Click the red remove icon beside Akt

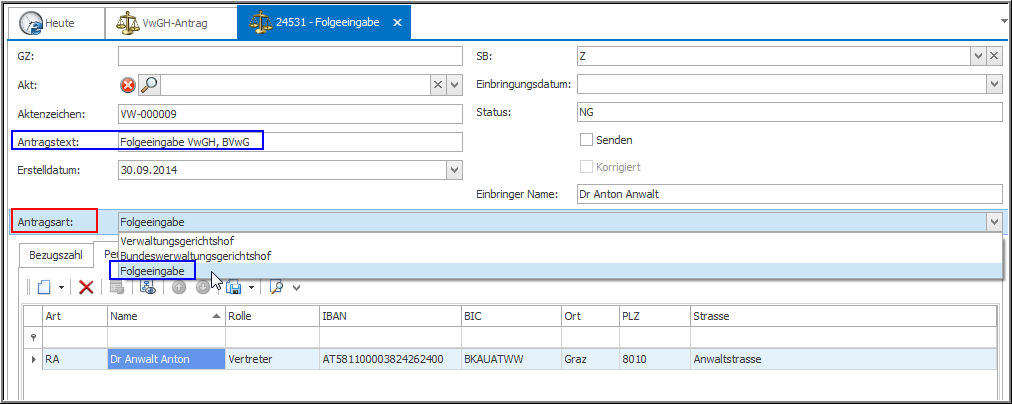click(127, 85)
